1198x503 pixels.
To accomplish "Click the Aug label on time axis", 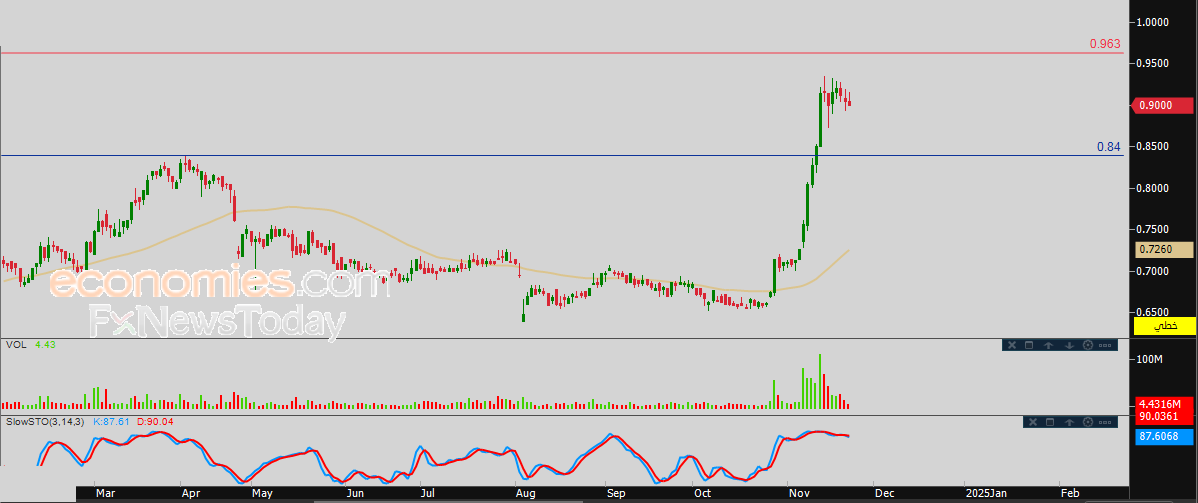I will tap(525, 494).
